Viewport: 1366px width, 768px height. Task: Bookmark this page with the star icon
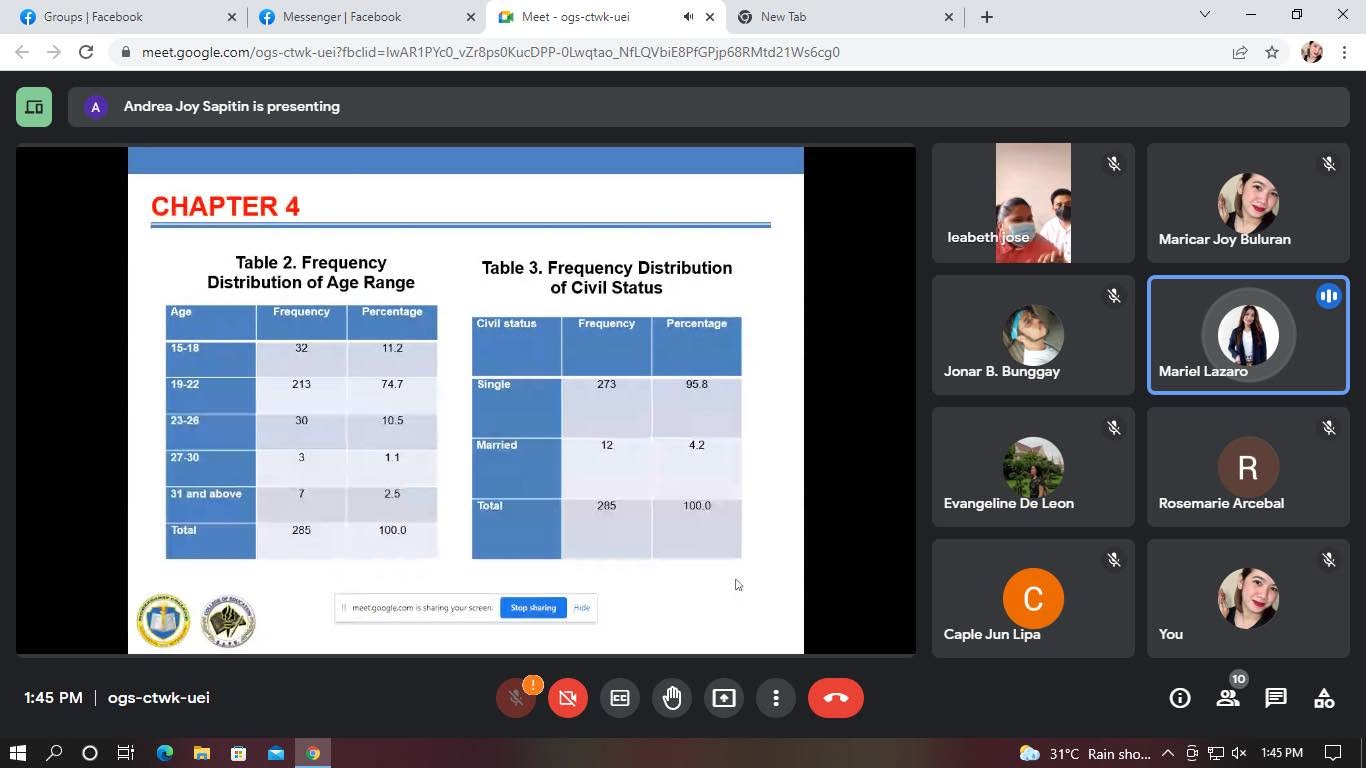[1272, 52]
